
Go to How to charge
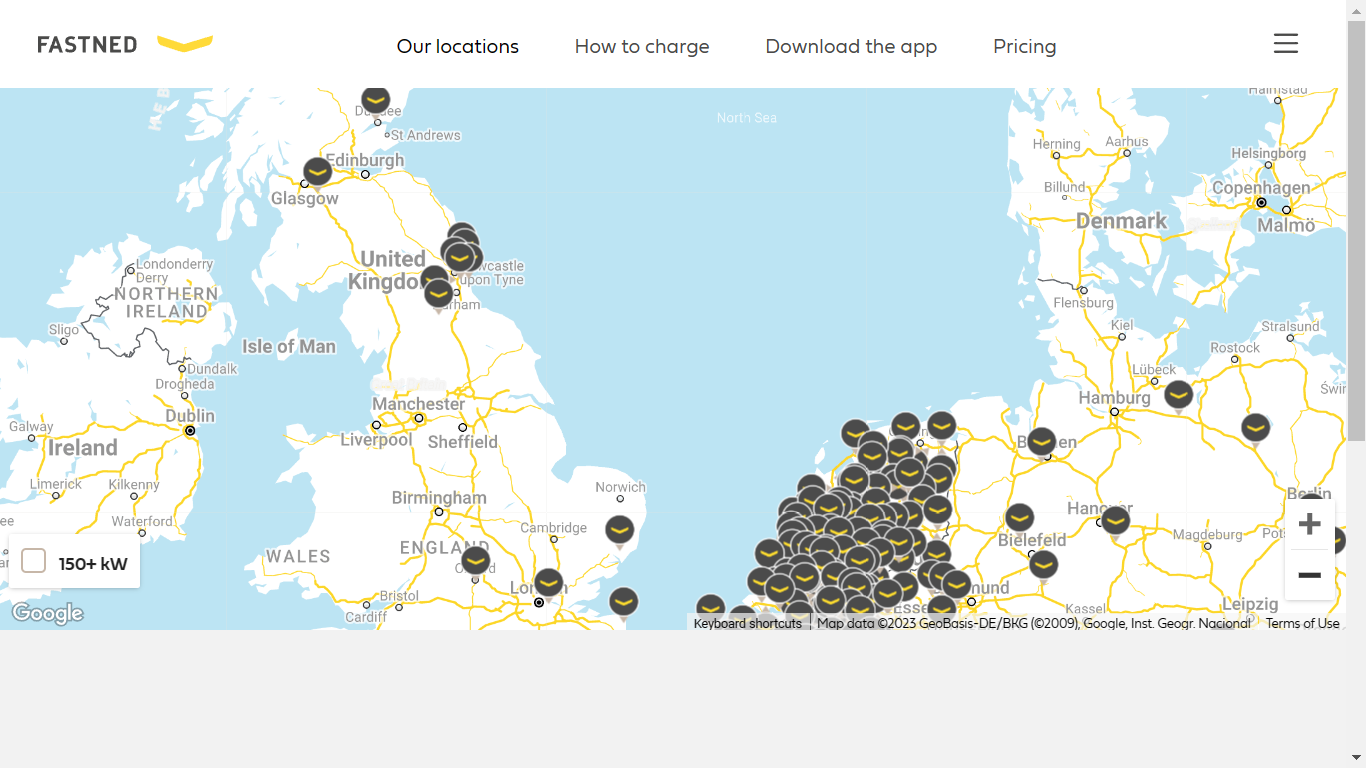coord(642,46)
